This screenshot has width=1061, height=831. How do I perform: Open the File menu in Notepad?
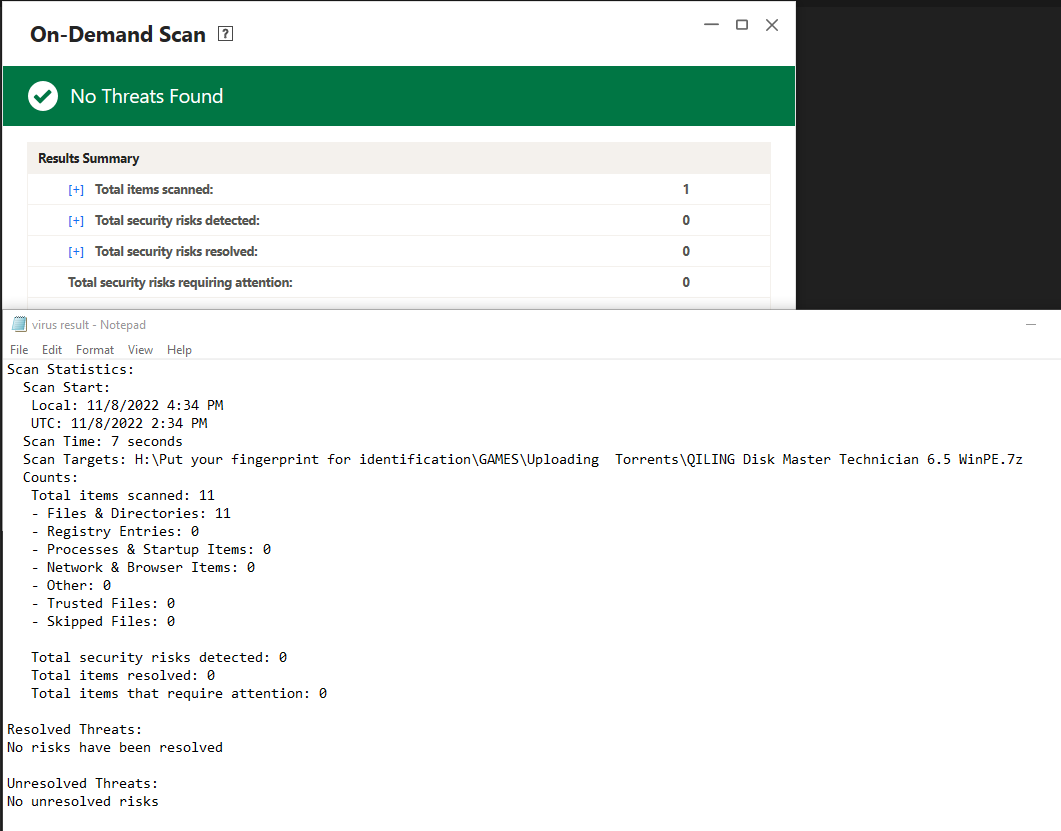click(x=19, y=350)
